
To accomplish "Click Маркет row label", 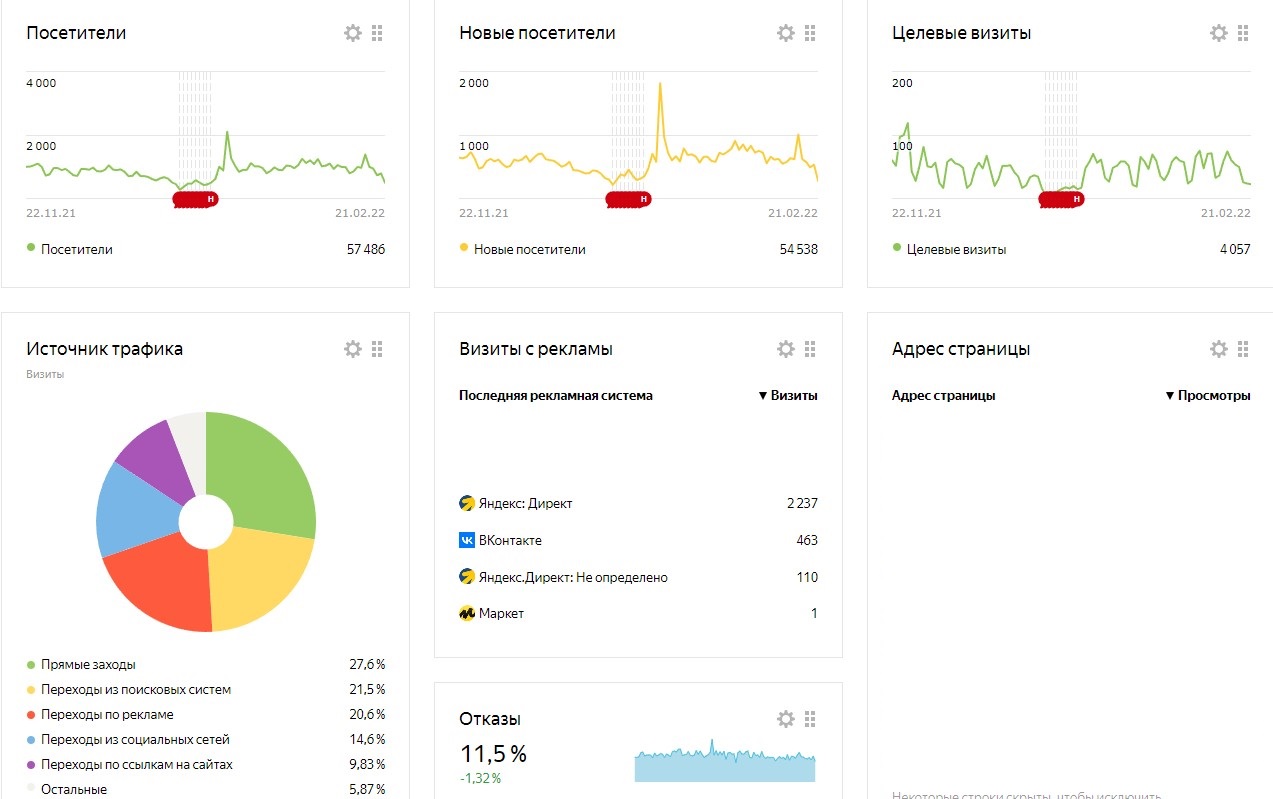I will (x=501, y=613).
